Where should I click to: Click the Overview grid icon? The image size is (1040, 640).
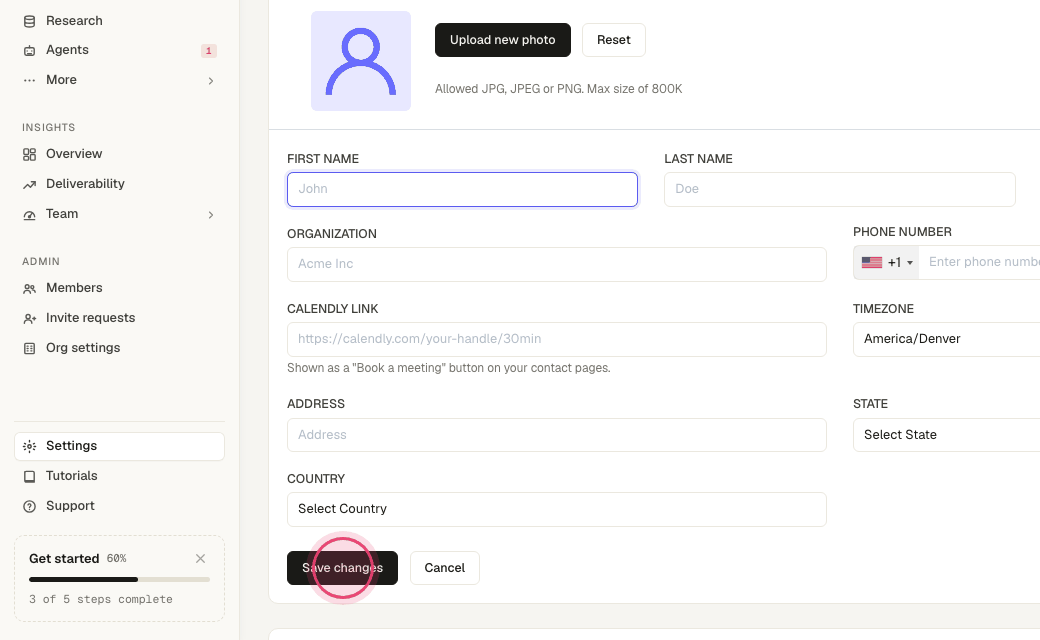(x=29, y=155)
